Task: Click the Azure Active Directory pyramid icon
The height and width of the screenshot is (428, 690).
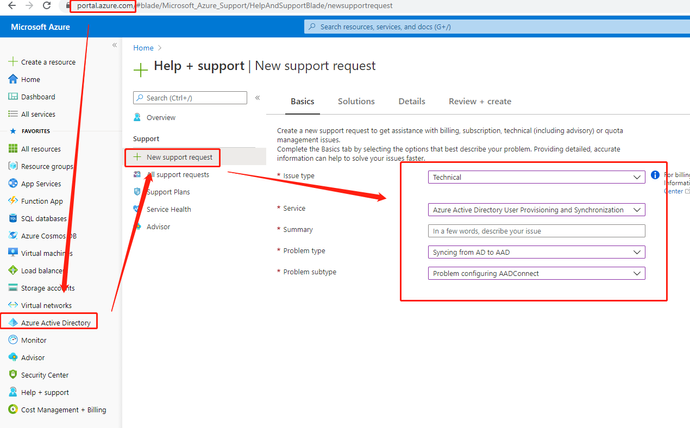Action: click(x=13, y=322)
